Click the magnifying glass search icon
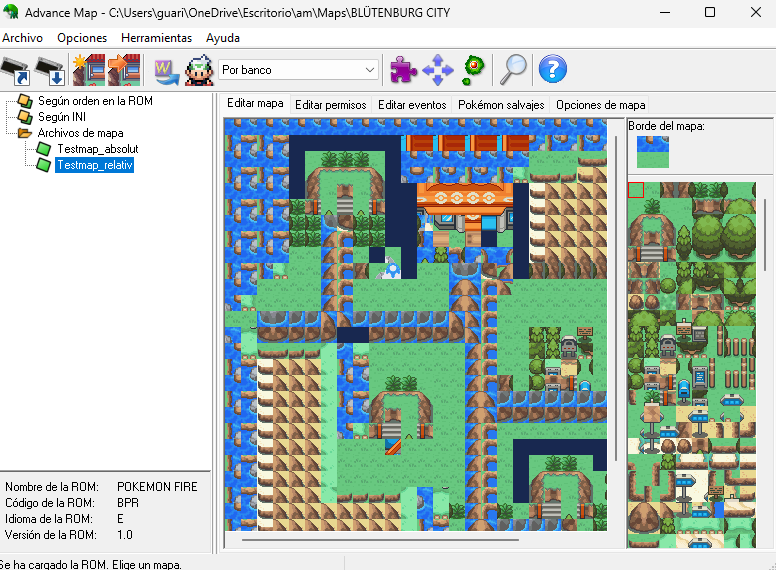Screen dimensions: 776x570 (x=513, y=70)
